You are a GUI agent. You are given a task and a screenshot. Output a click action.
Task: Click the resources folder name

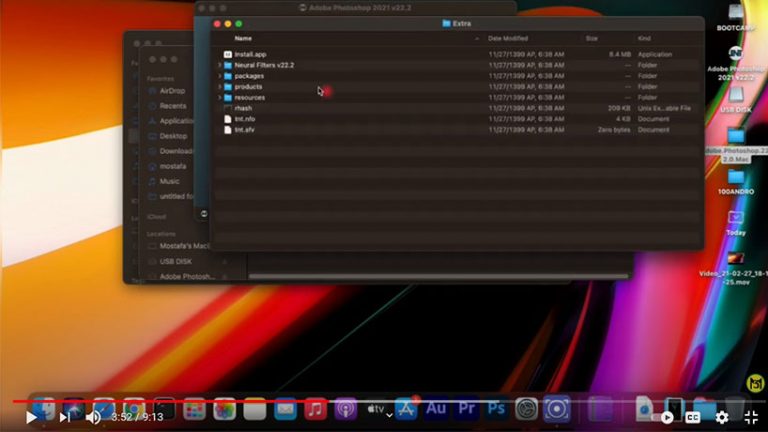click(249, 97)
